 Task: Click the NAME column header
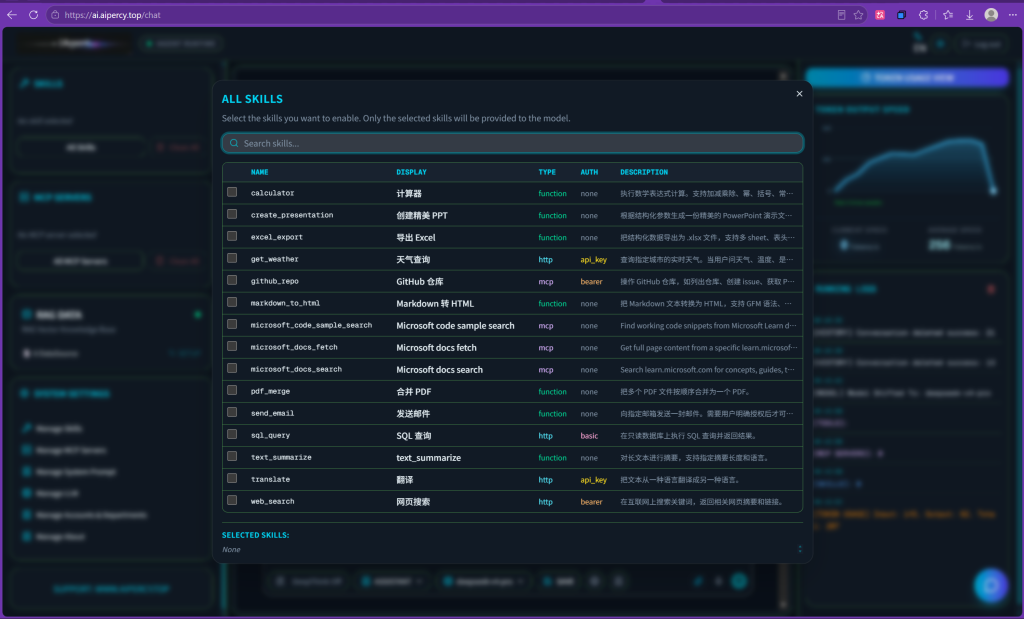[259, 172]
